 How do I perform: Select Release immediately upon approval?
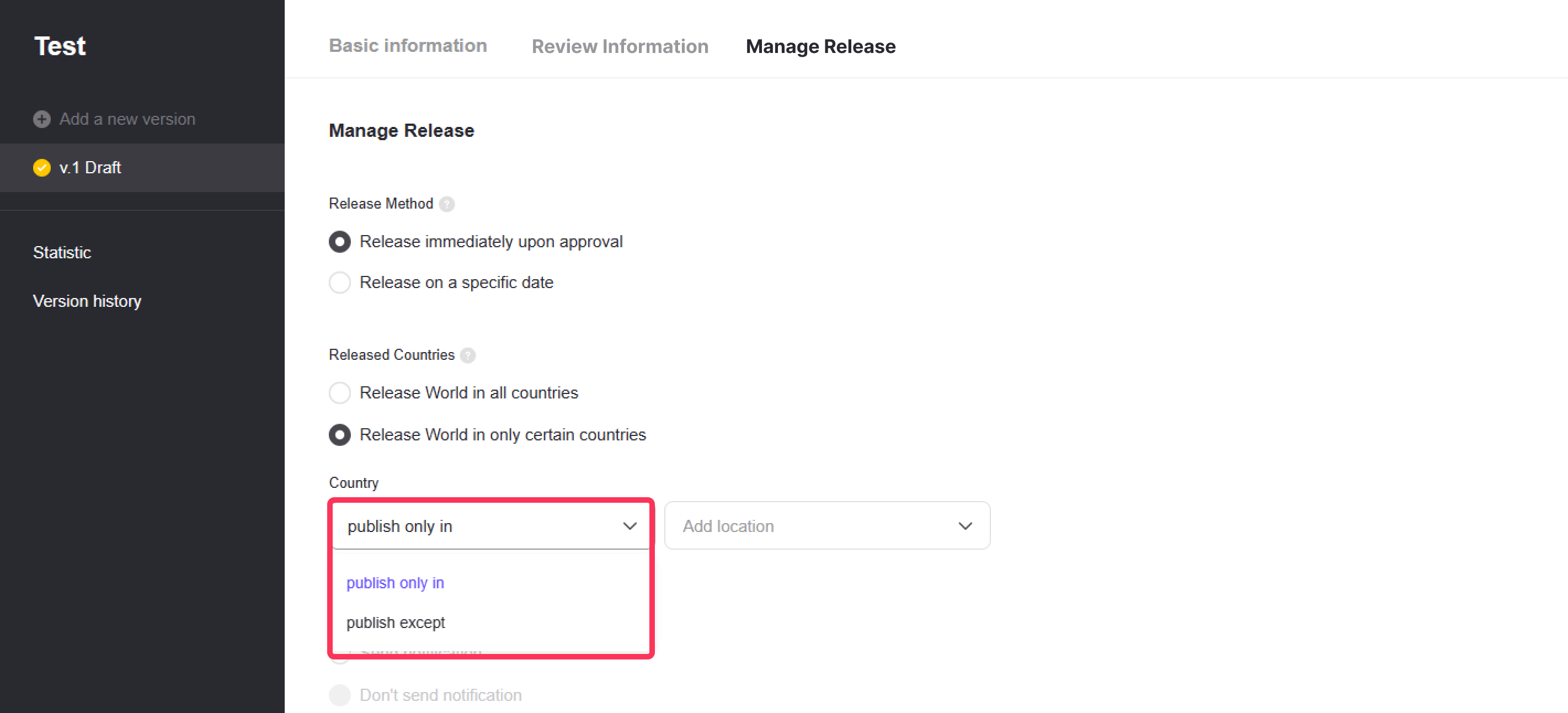point(340,242)
